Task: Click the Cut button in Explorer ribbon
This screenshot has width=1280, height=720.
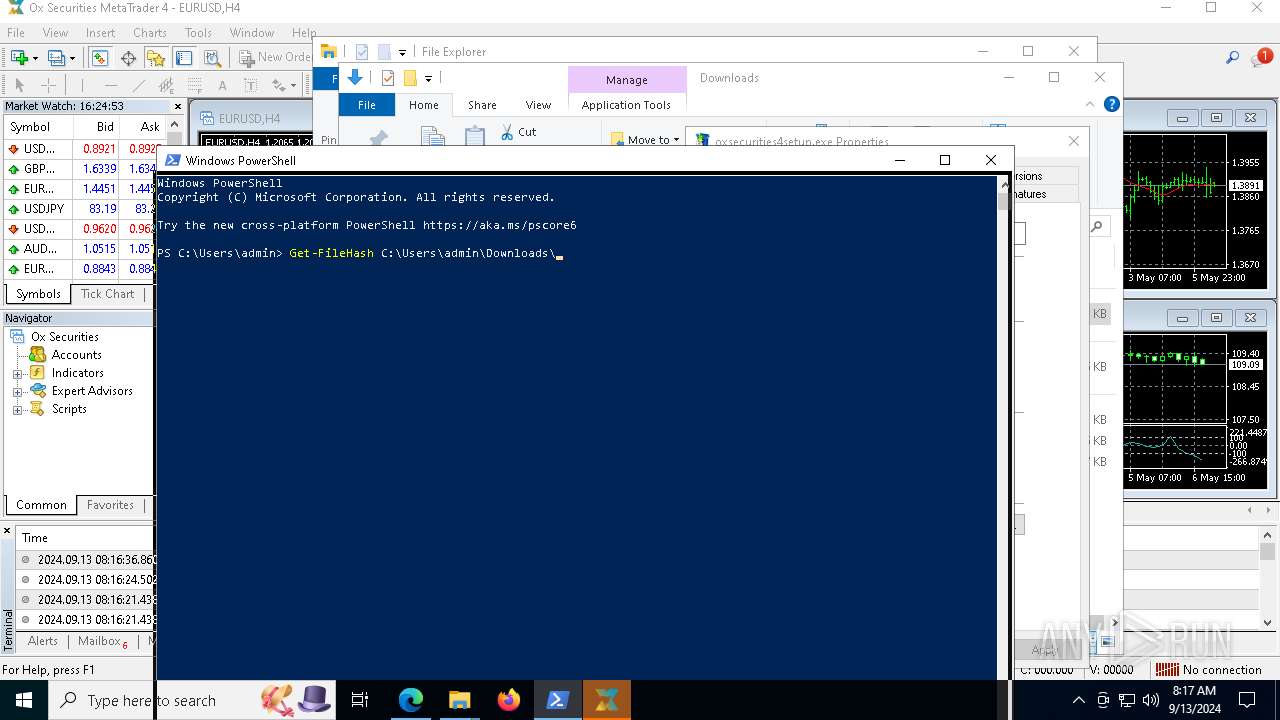Action: coord(519,132)
